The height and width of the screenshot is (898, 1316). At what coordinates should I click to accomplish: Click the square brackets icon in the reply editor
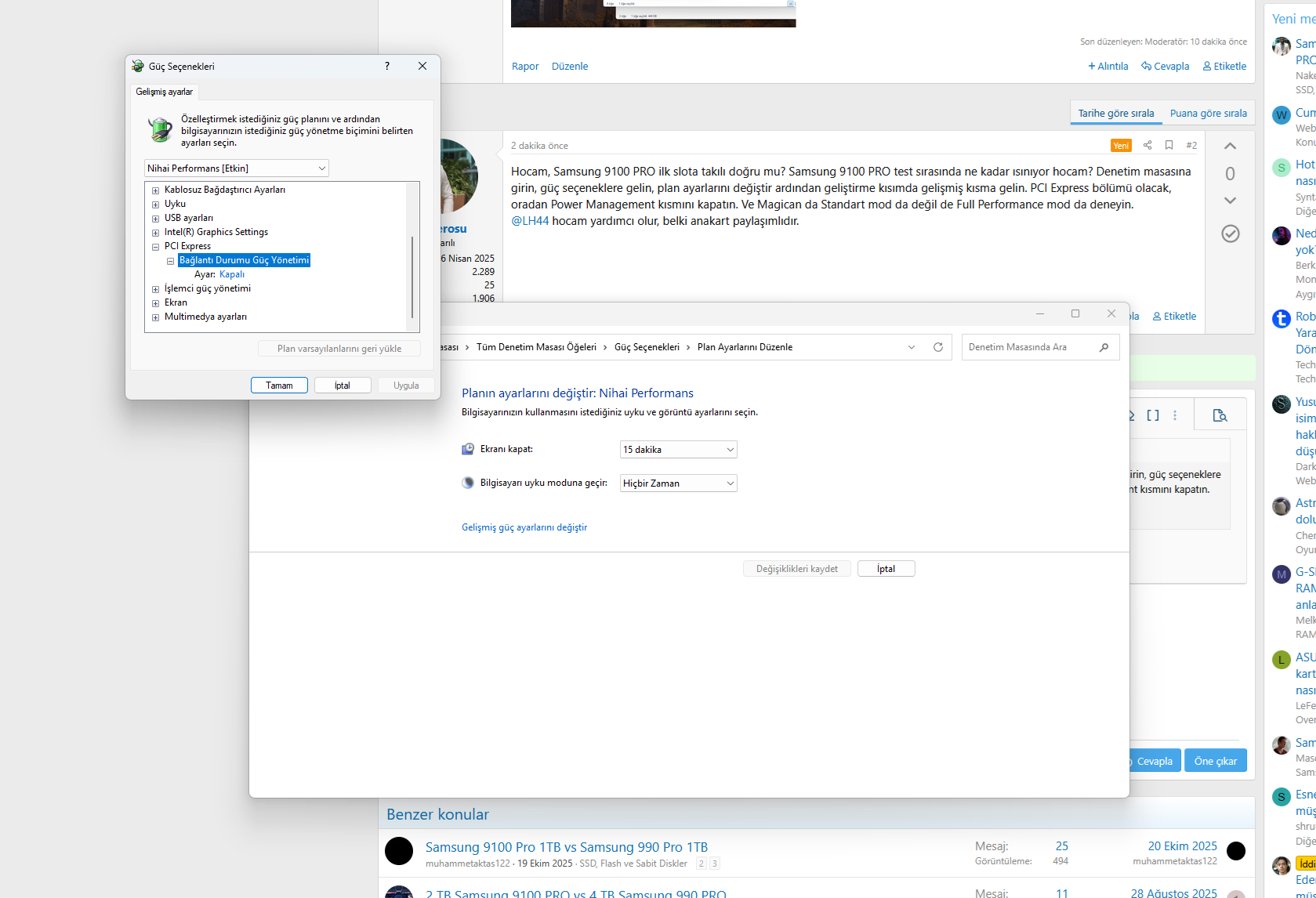(x=1153, y=415)
